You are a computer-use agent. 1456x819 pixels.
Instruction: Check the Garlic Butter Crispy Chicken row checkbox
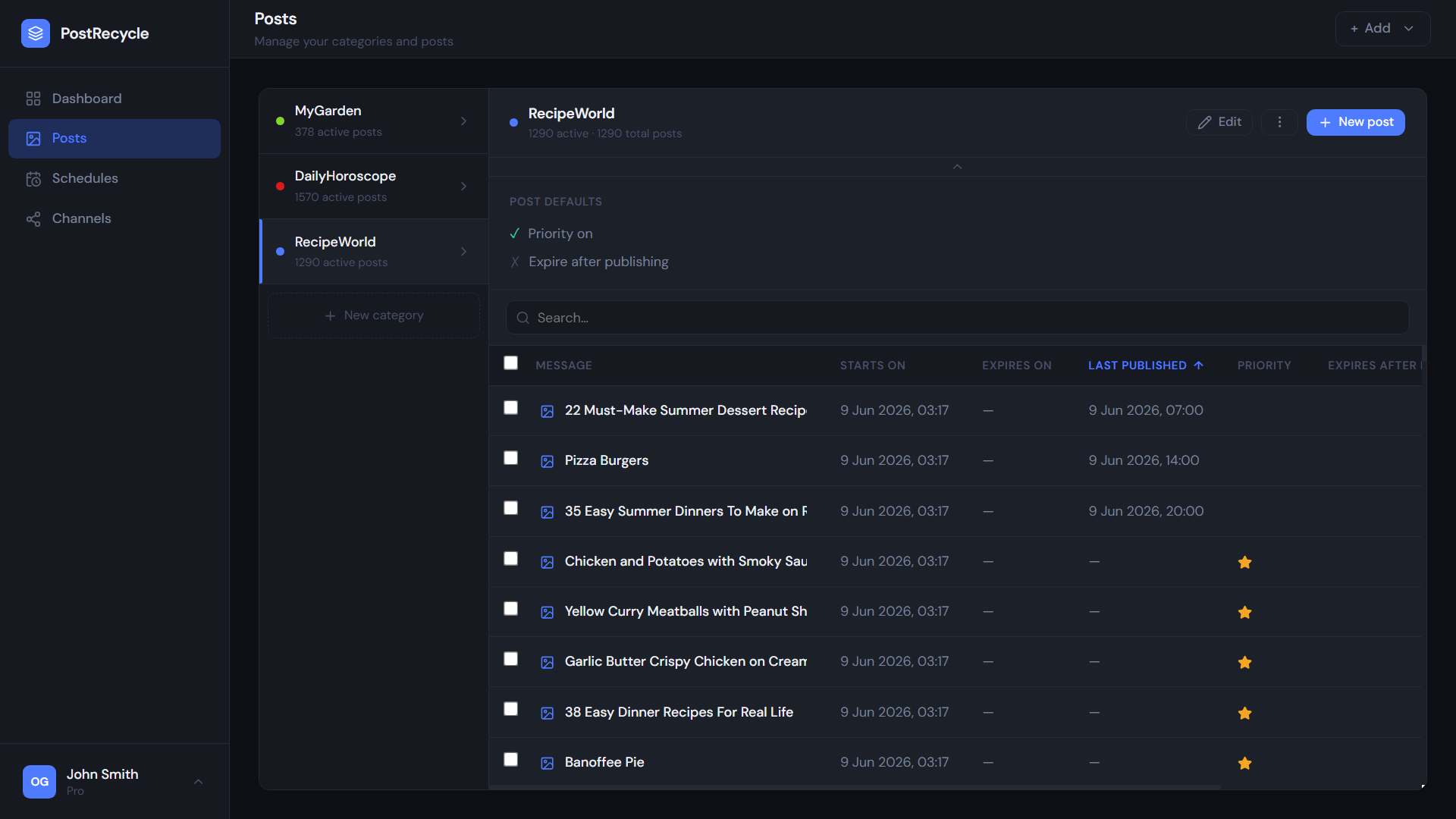pos(511,659)
